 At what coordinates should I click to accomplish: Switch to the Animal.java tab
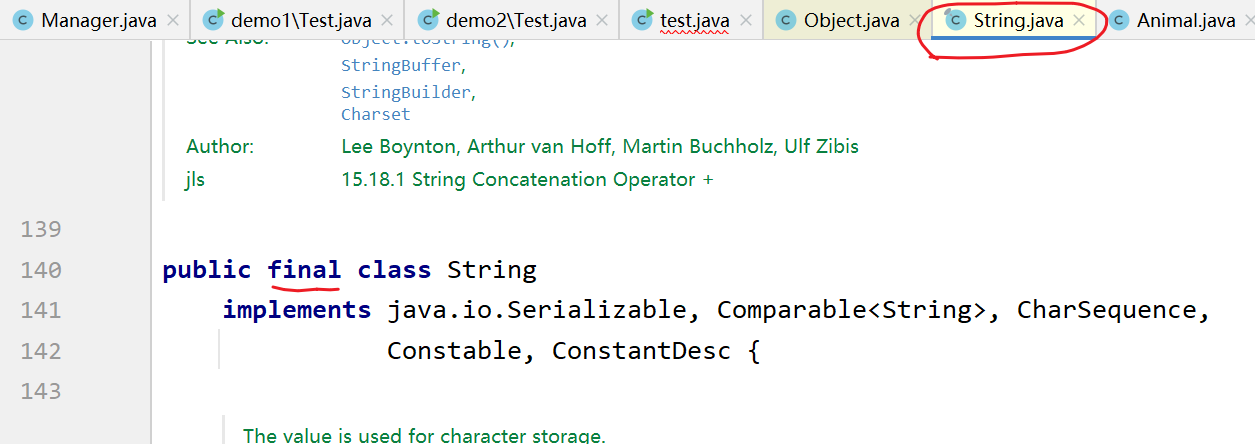[1185, 20]
